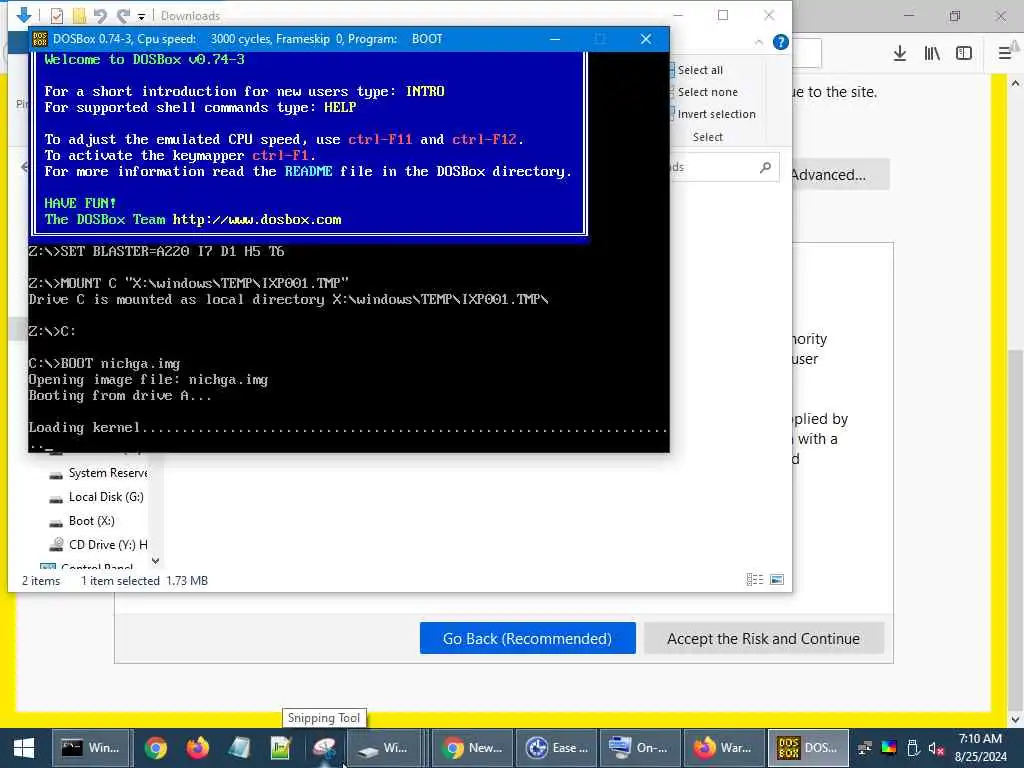1024x768 pixels.
Task: Click the green notepad taskbar icon
Action: 281,748
